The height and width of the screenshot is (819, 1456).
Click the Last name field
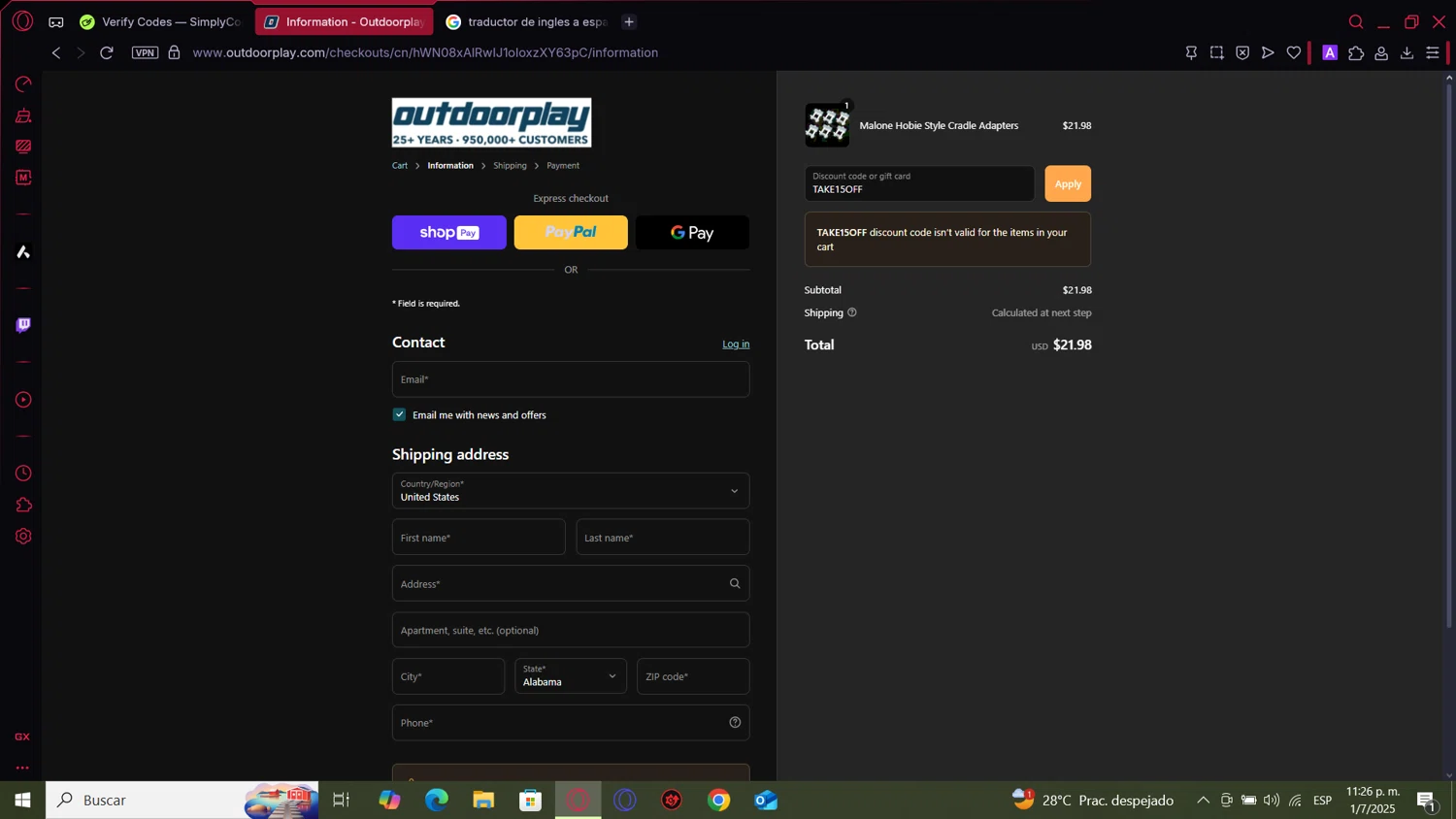pos(663,538)
